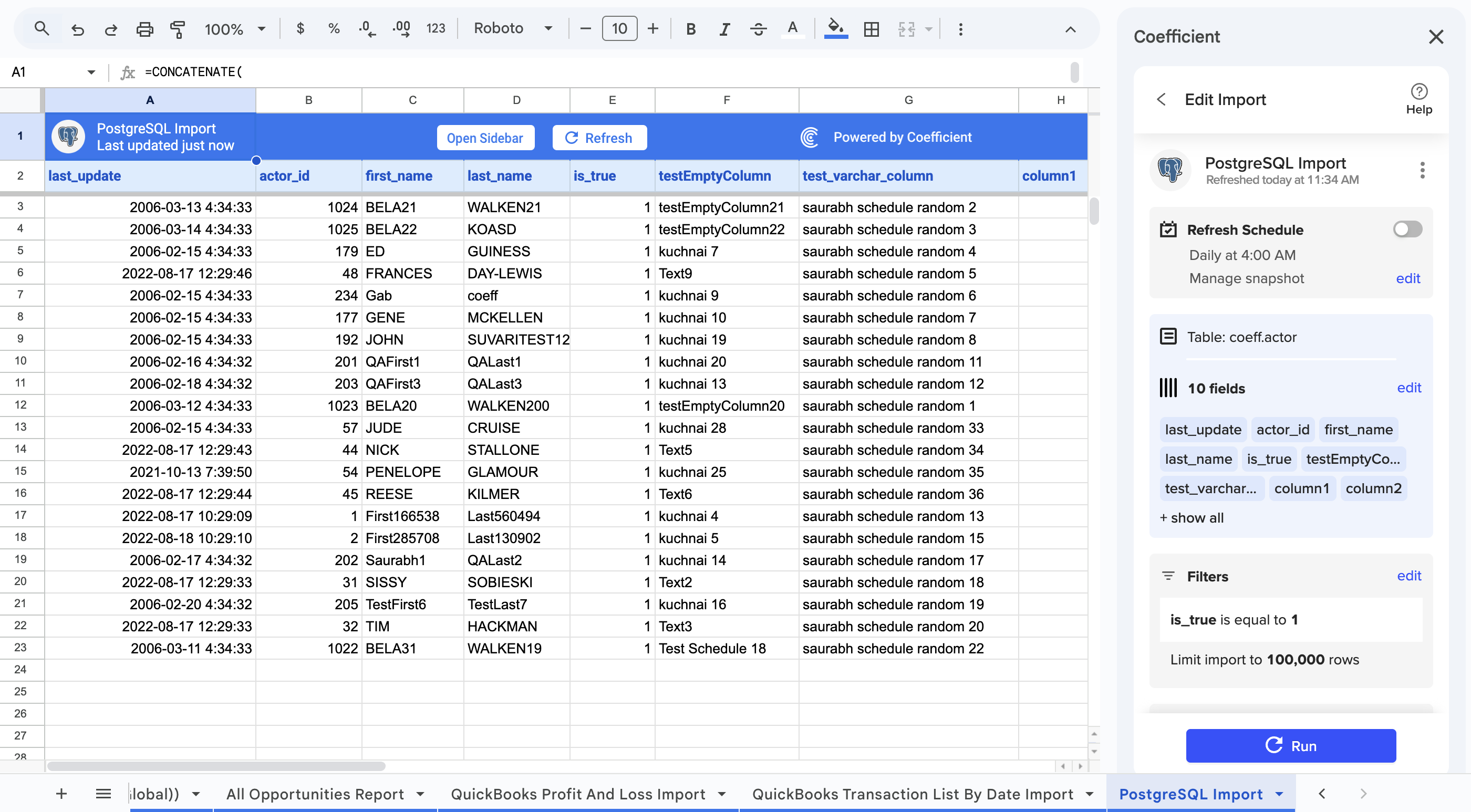This screenshot has height=812, width=1471.
Task: Undo the last action
Action: (78, 28)
